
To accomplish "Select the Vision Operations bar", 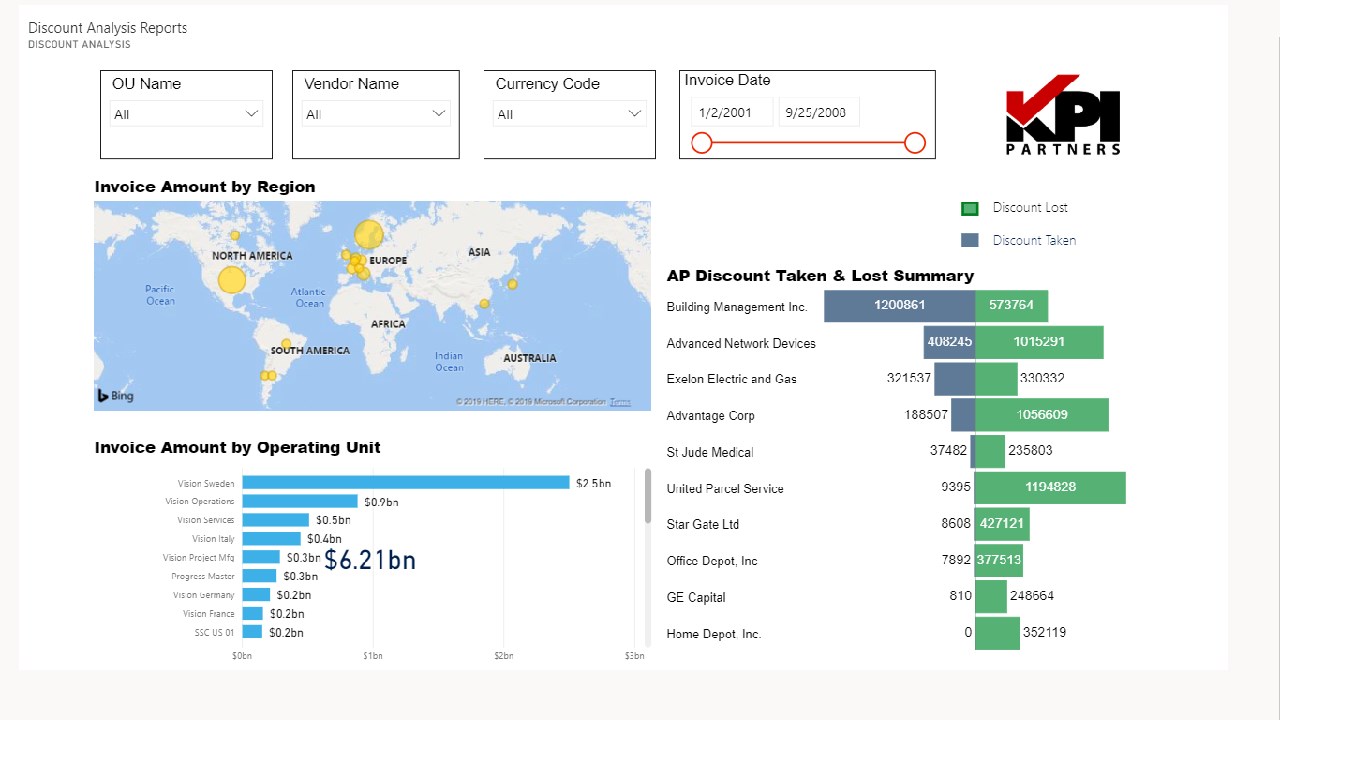I will point(300,501).
